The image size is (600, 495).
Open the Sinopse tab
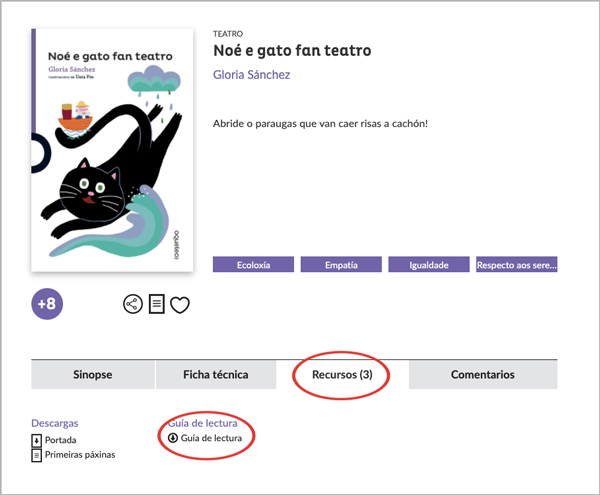(x=93, y=375)
